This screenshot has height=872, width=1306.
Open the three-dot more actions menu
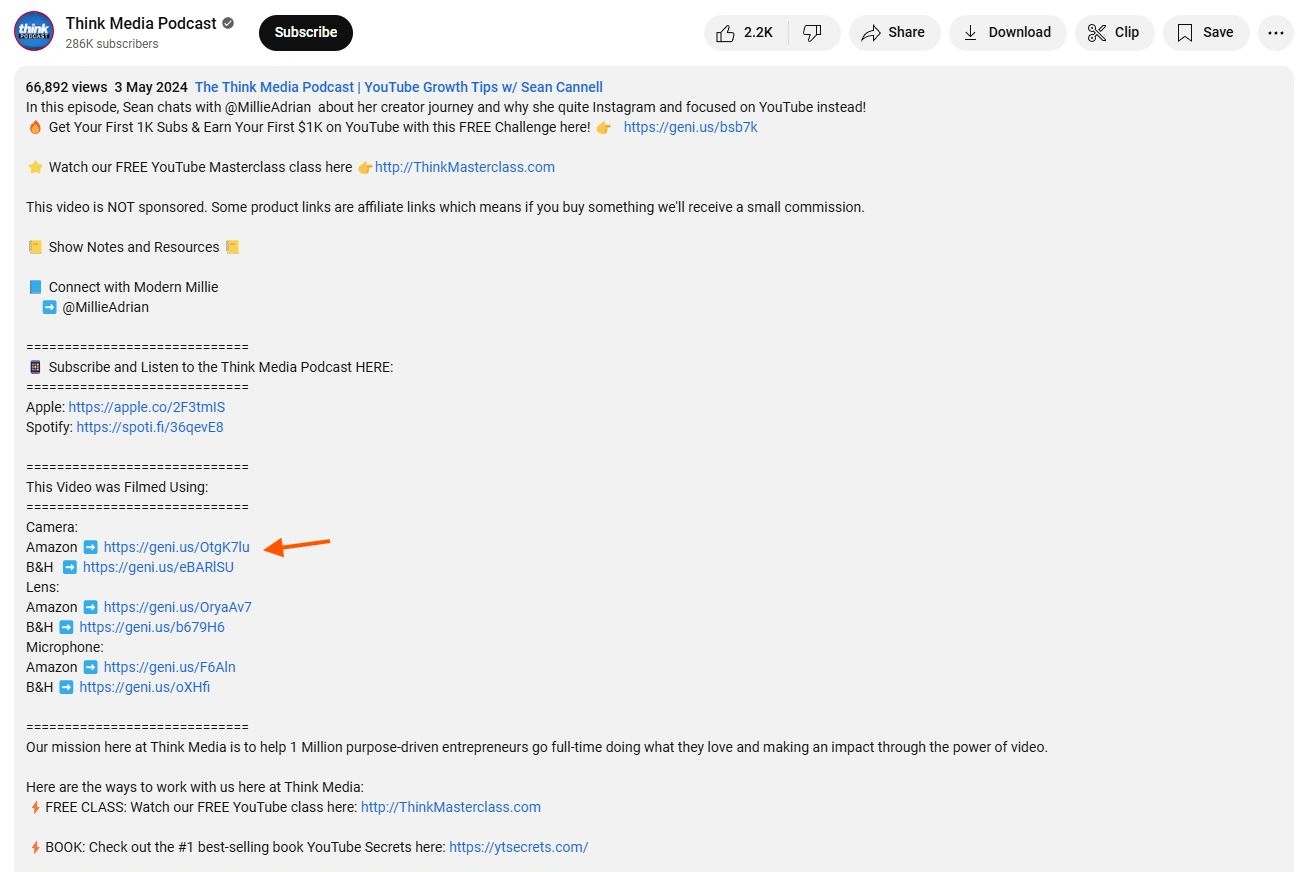[1275, 32]
